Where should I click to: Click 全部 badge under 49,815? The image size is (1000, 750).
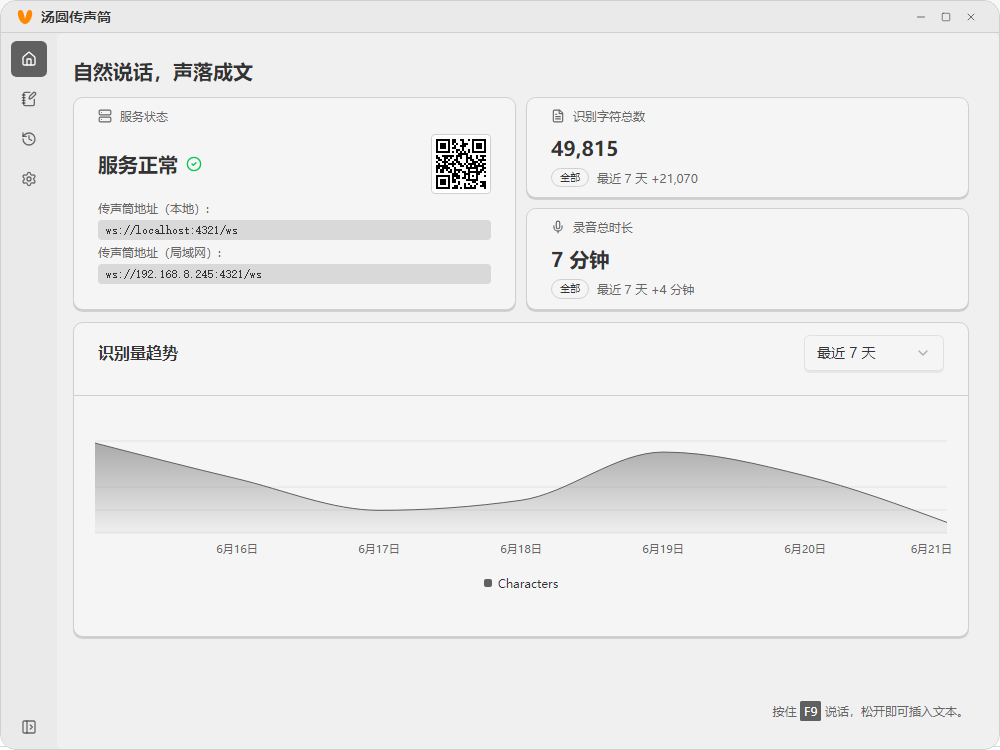tap(570, 178)
